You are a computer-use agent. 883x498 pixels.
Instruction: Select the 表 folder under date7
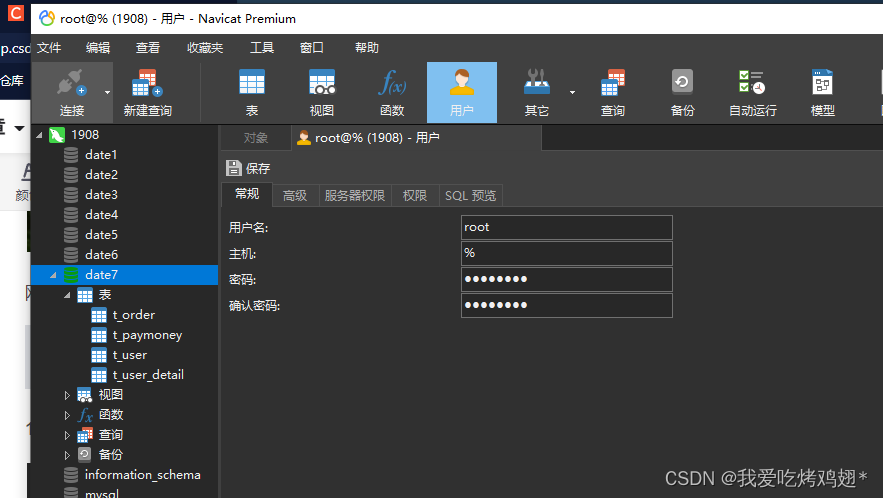(105, 295)
